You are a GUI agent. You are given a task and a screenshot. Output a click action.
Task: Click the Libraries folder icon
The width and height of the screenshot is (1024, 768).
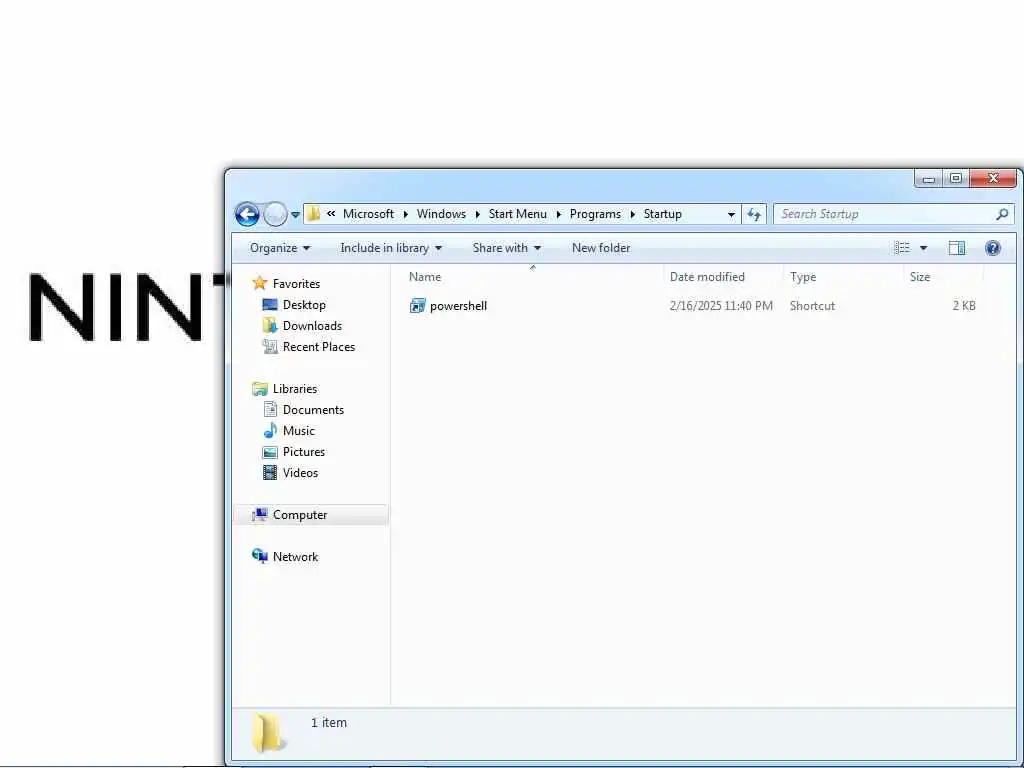click(x=260, y=389)
